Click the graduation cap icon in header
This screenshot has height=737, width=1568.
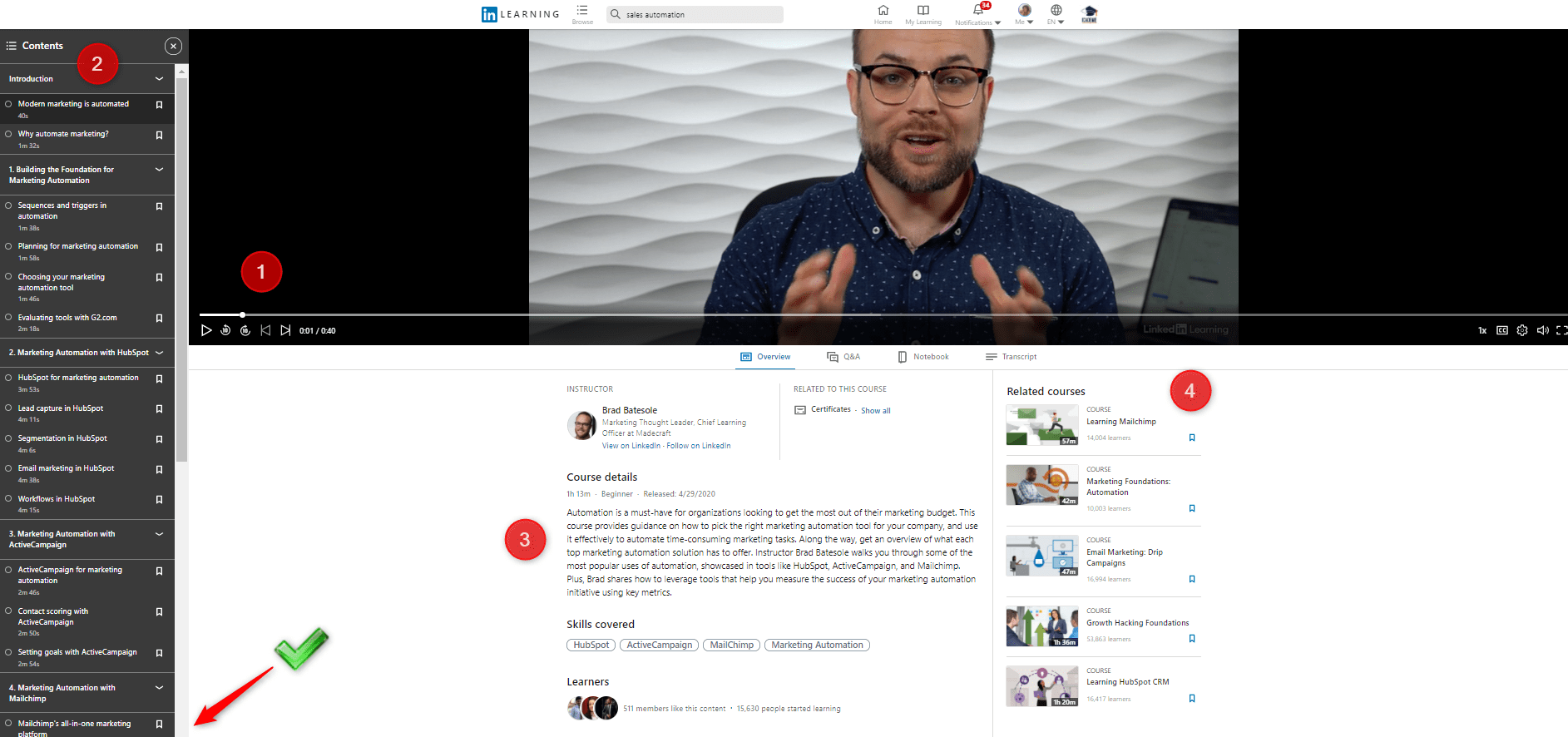[x=1089, y=14]
